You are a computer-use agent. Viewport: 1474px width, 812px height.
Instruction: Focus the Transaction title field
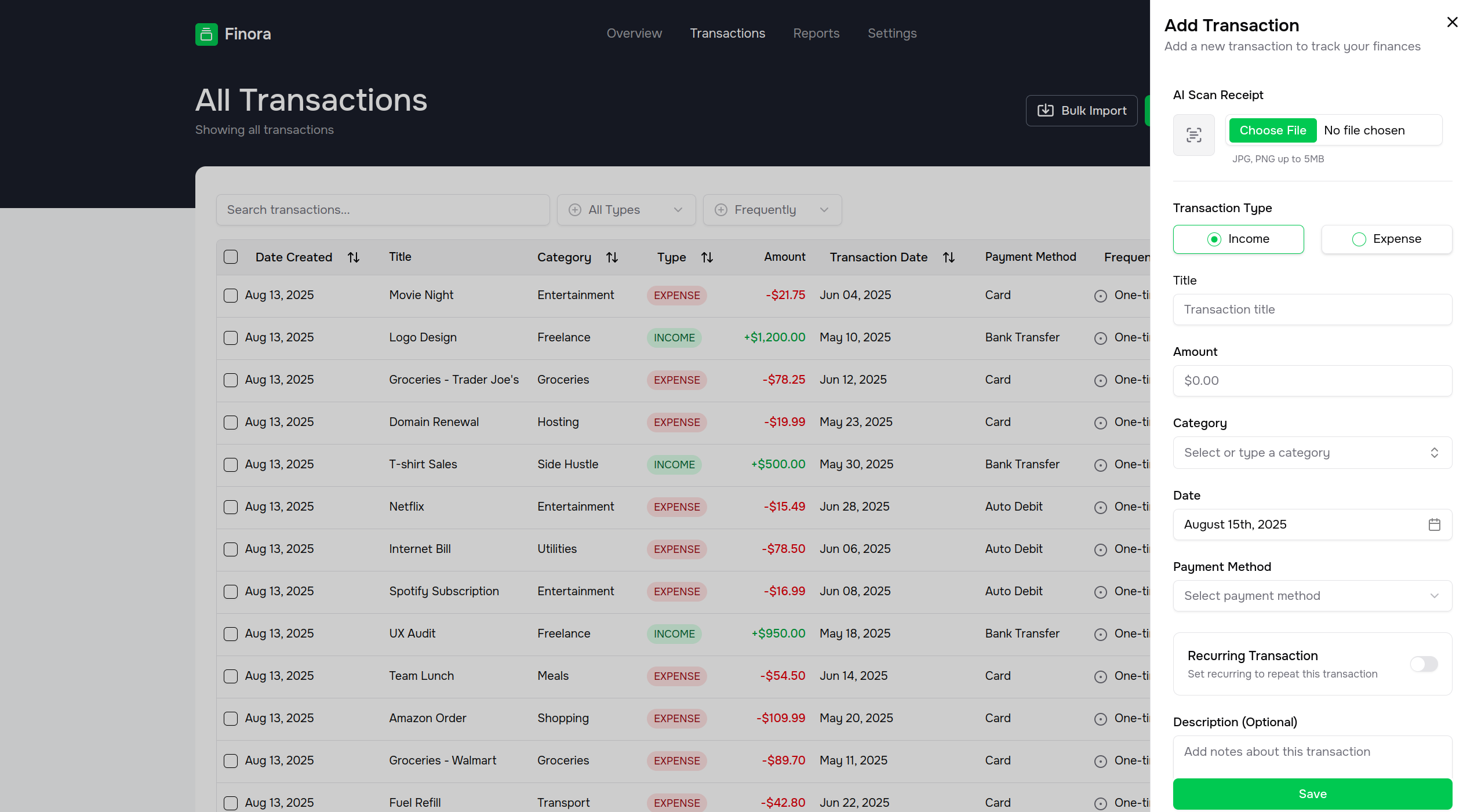pyautogui.click(x=1312, y=309)
